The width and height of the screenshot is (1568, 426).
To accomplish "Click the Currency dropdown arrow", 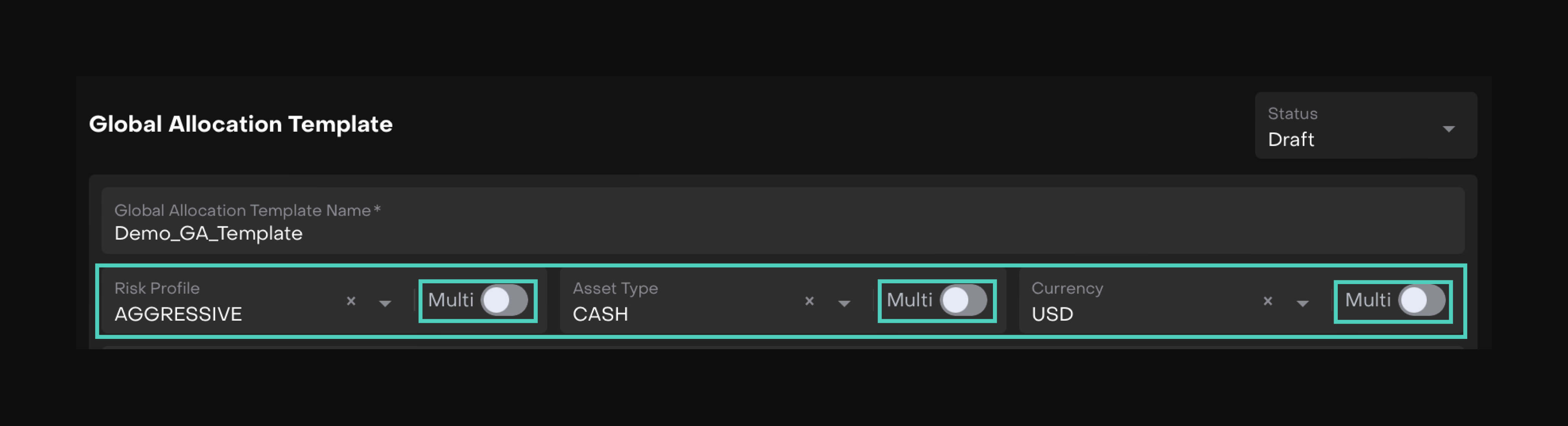I will [x=1302, y=303].
